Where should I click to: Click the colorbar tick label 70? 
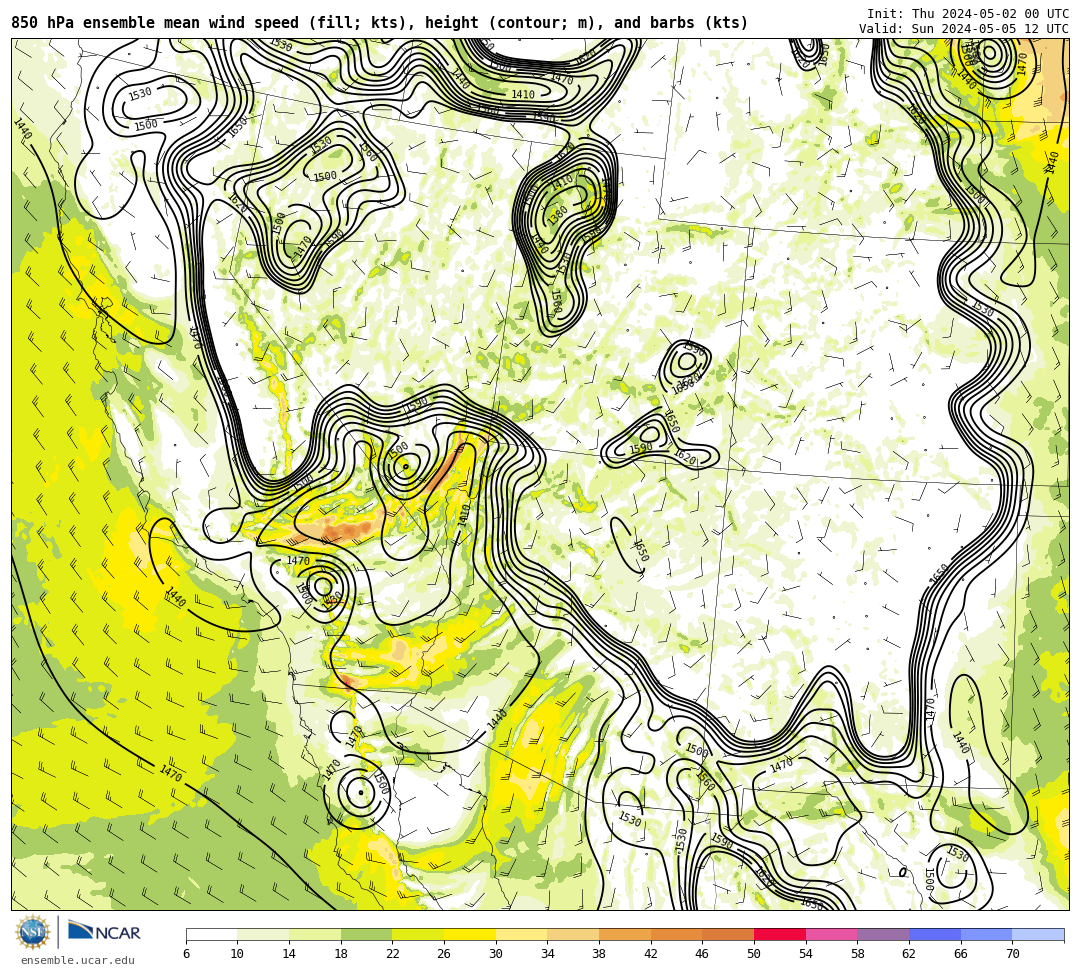pyautogui.click(x=1012, y=954)
